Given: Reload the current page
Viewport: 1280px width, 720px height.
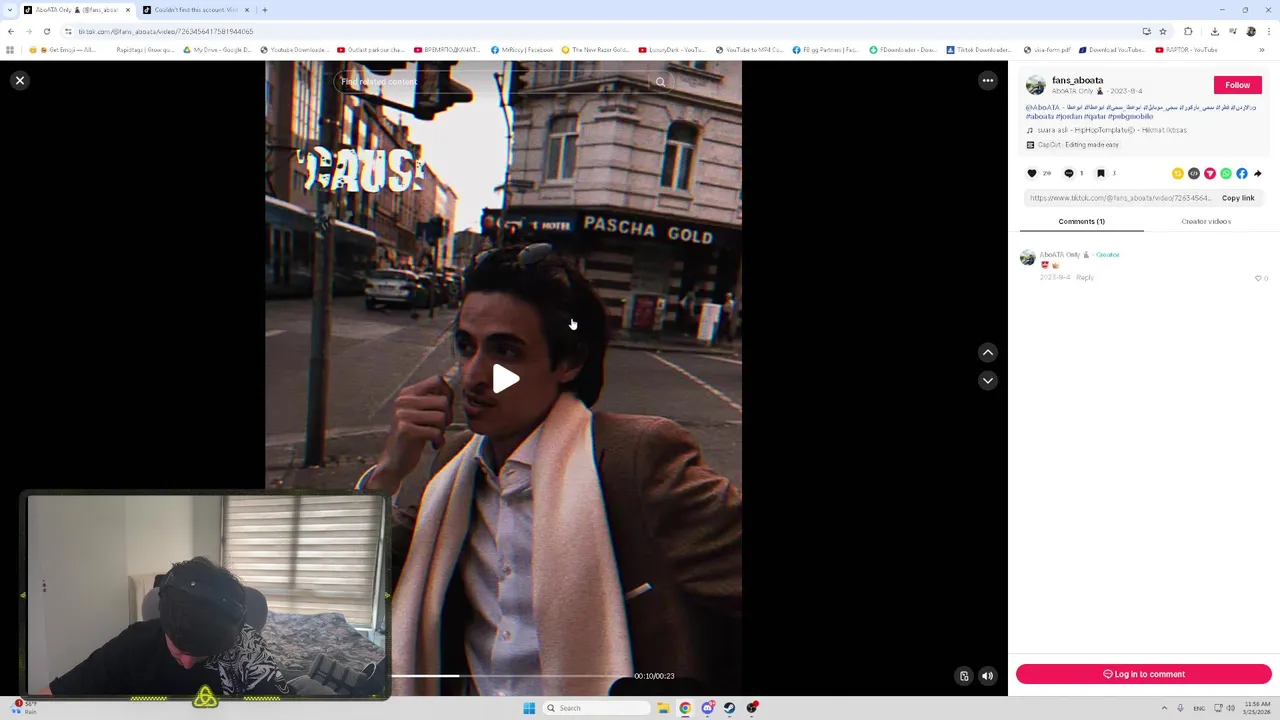Looking at the screenshot, I should point(47,31).
